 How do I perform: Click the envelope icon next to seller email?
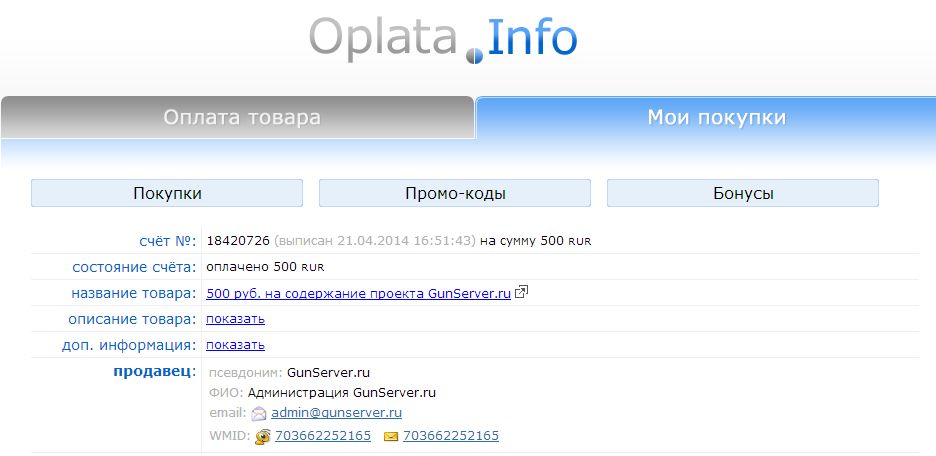(259, 413)
